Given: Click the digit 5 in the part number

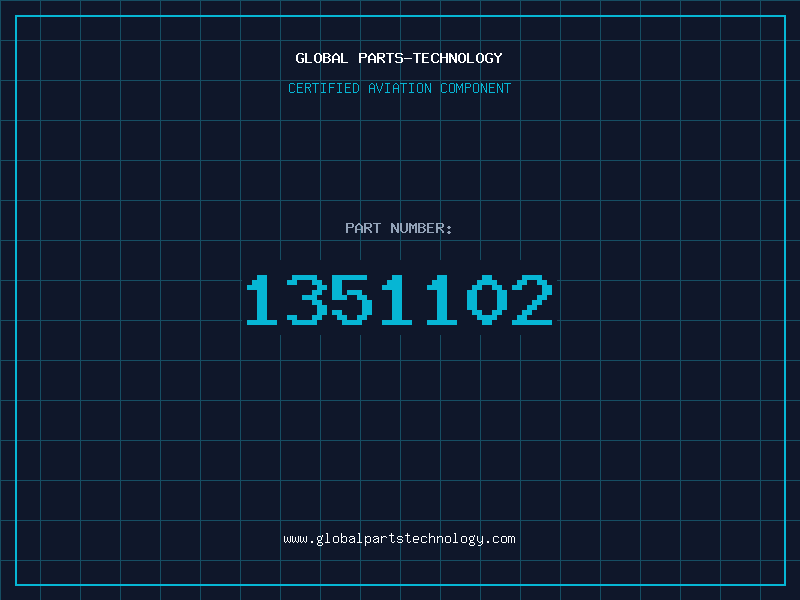Looking at the screenshot, I should 352,299.
